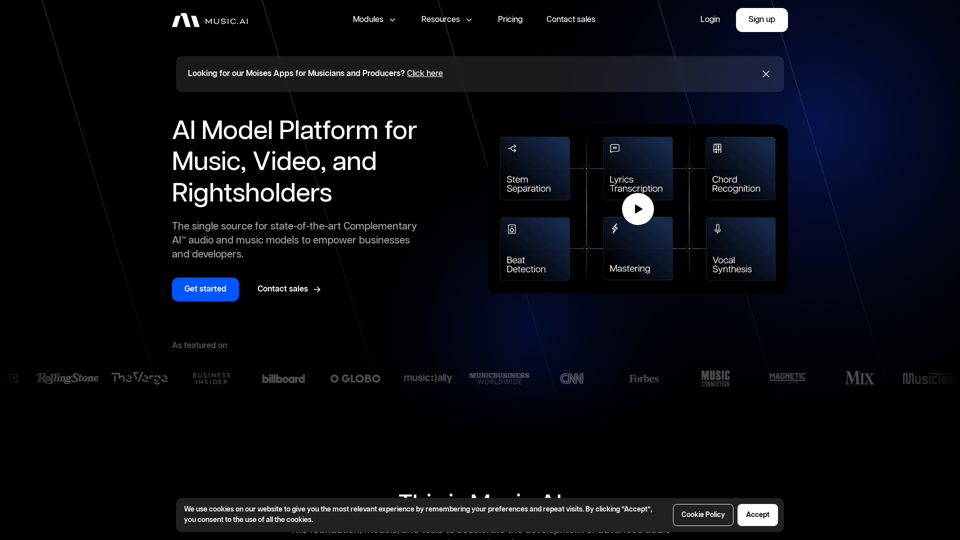
Task: Select the Stem Separation label
Action: click(528, 184)
